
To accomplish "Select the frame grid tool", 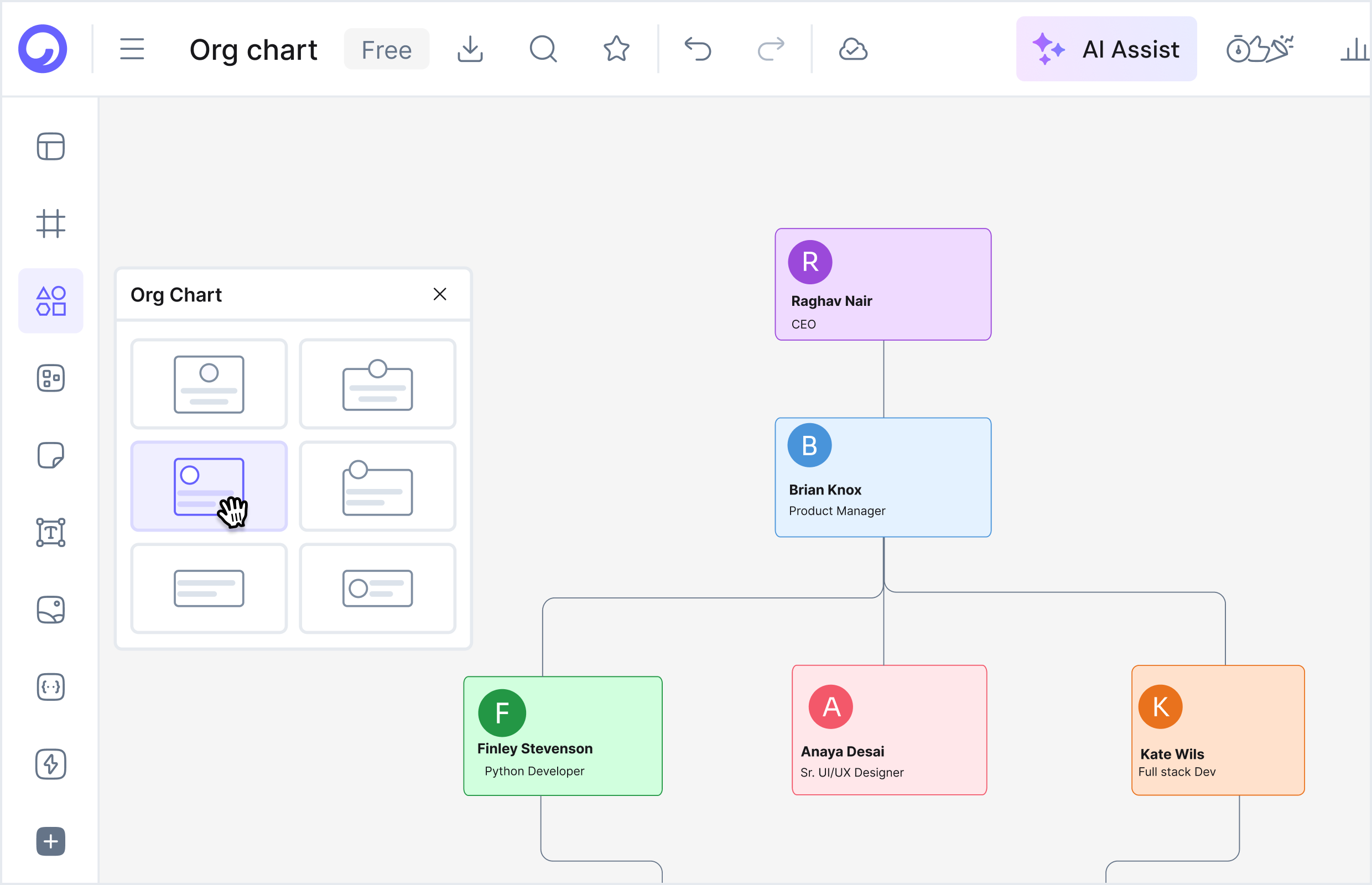I will pyautogui.click(x=50, y=223).
